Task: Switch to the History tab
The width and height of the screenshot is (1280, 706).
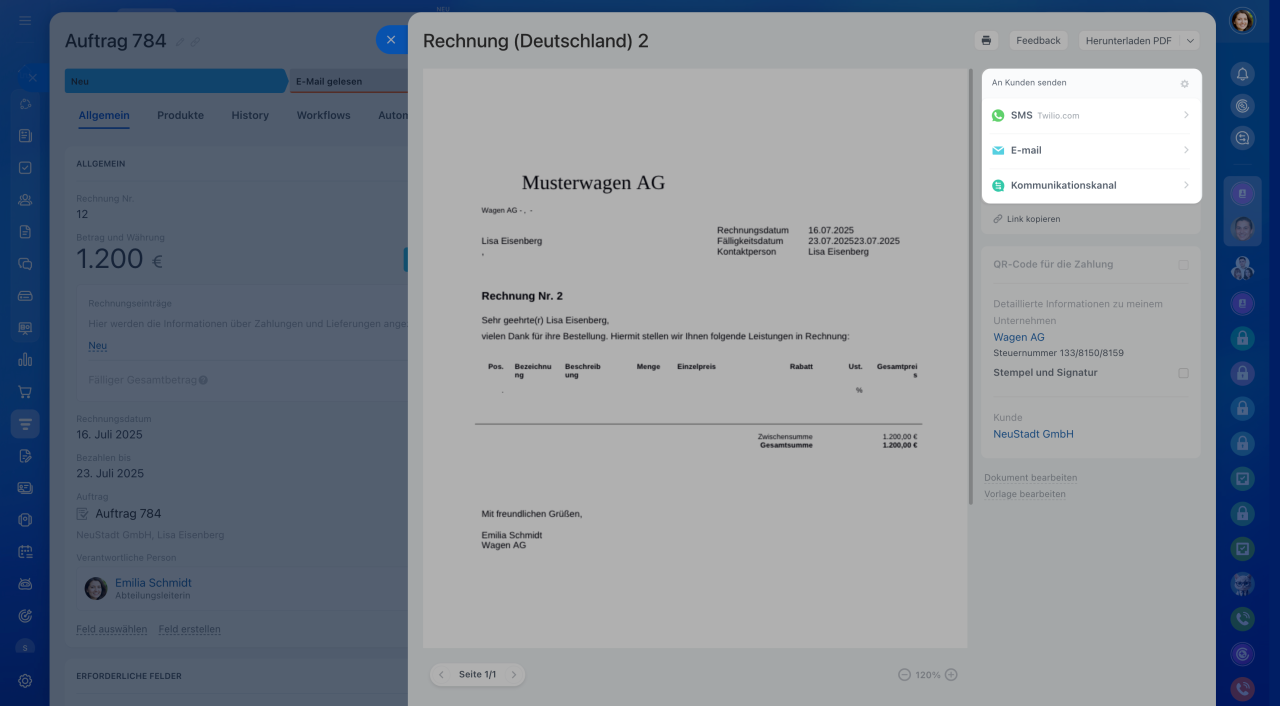Action: click(250, 116)
